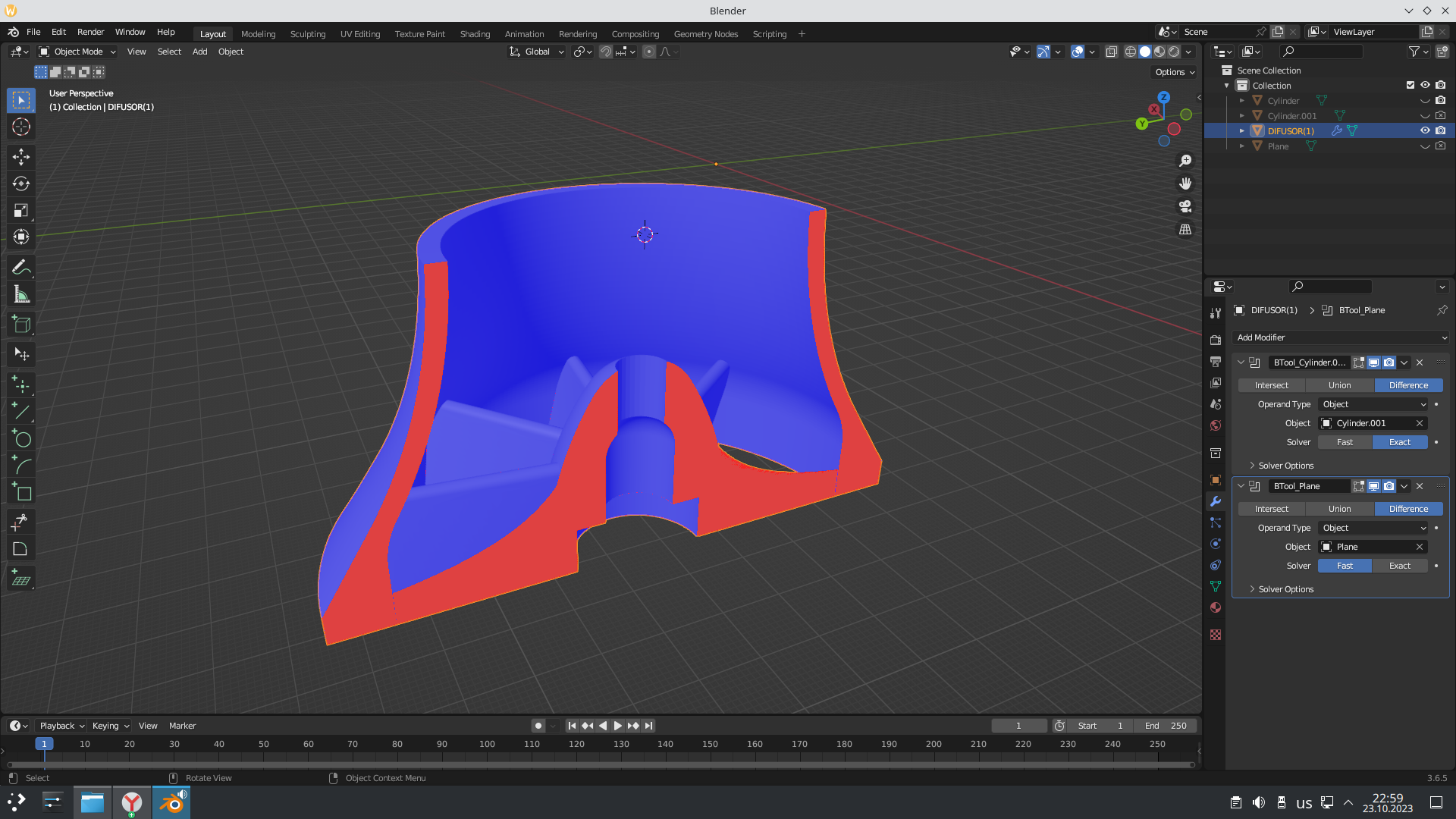Image resolution: width=1456 pixels, height=819 pixels.
Task: Choose the 3D Cursor tool
Action: click(x=21, y=127)
